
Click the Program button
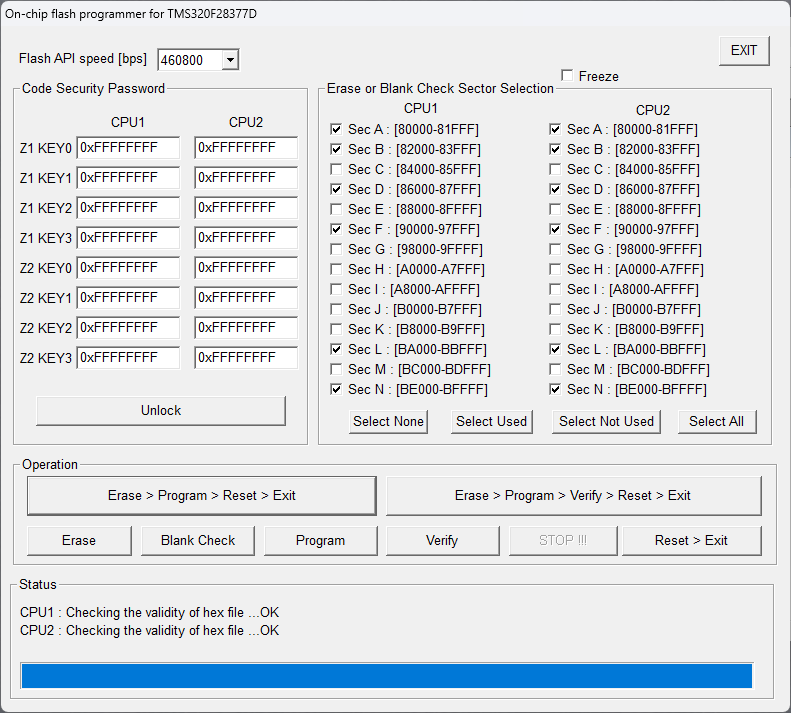pyautogui.click(x=320, y=540)
